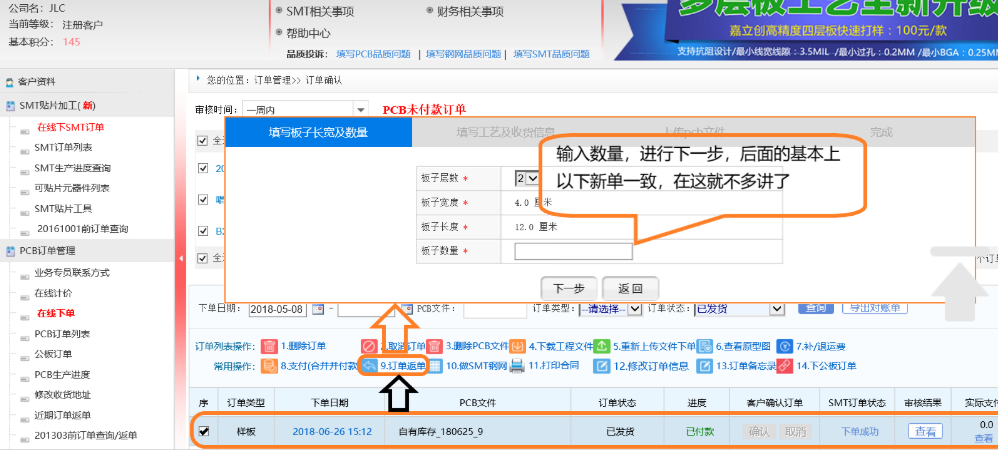Toggle the first 全选 checkbox under 审核时间

pyautogui.click(x=204, y=140)
